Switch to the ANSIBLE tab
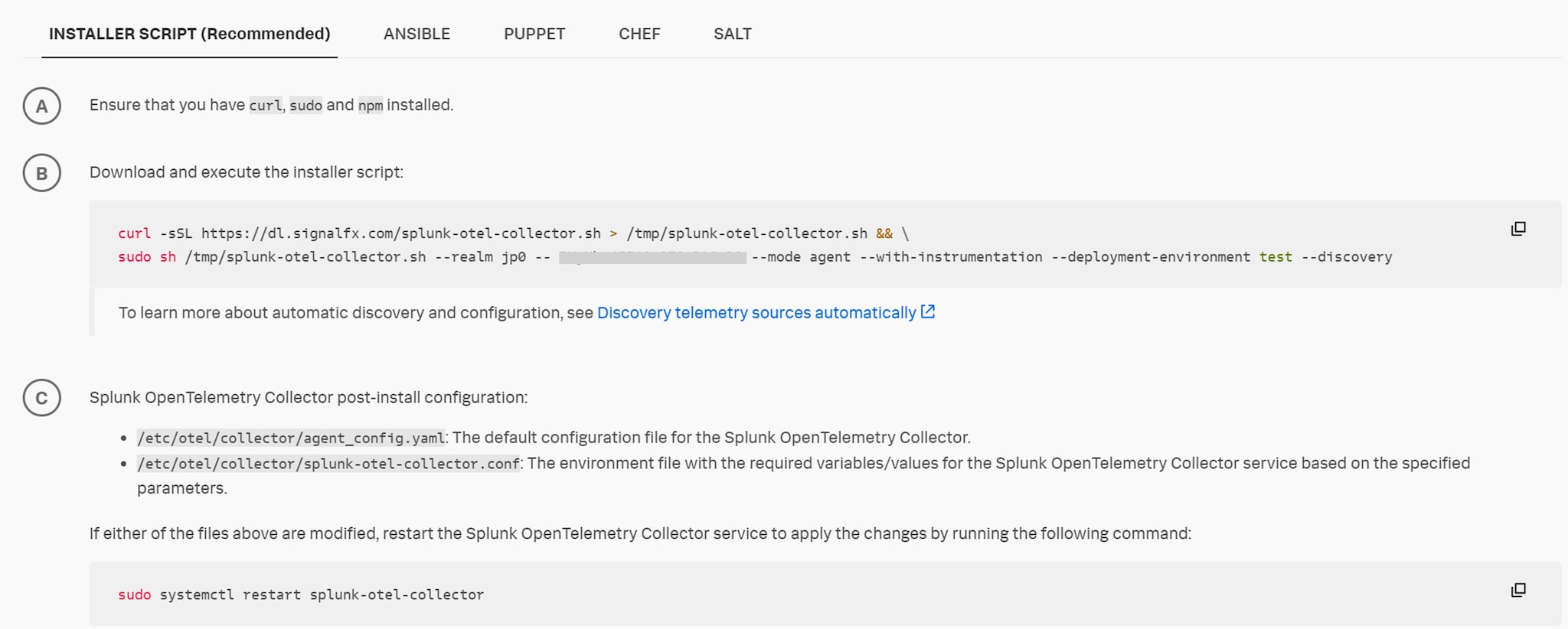Viewport: 1568px width, 629px height. click(x=416, y=34)
